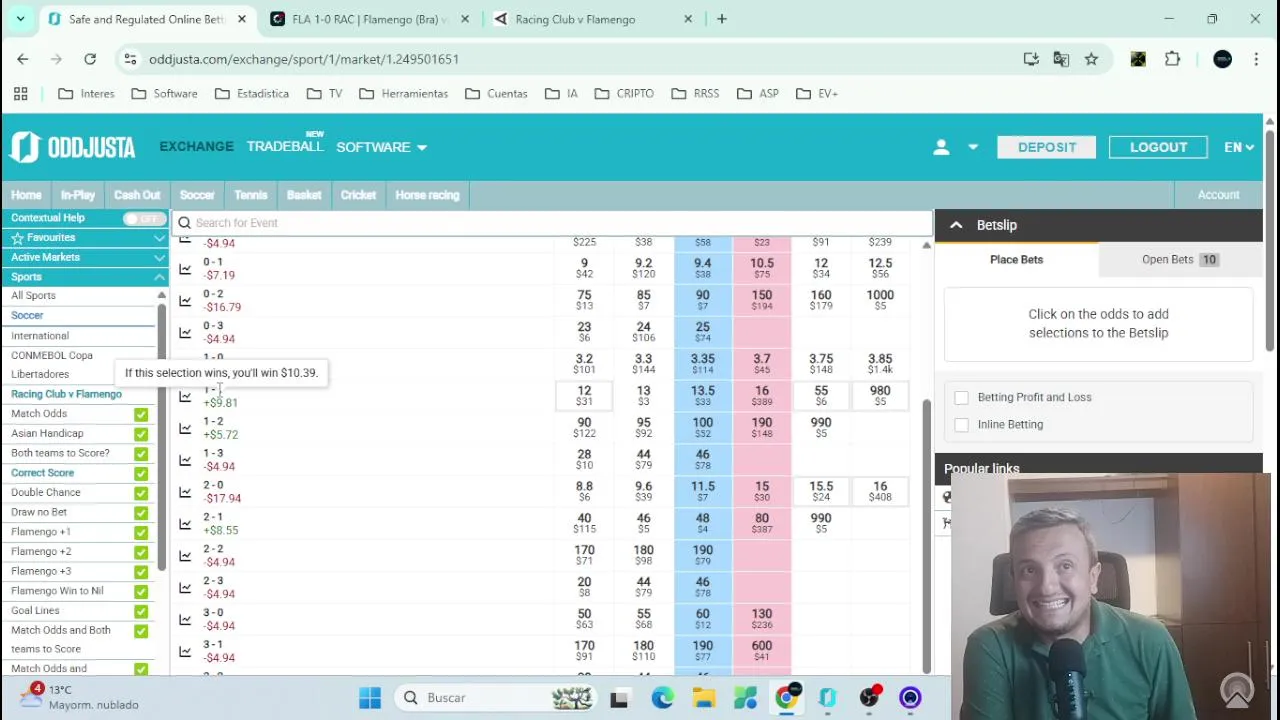Open price chart for the 2 - 1 score row
Image resolution: width=1280 pixels, height=720 pixels.
pos(185,524)
